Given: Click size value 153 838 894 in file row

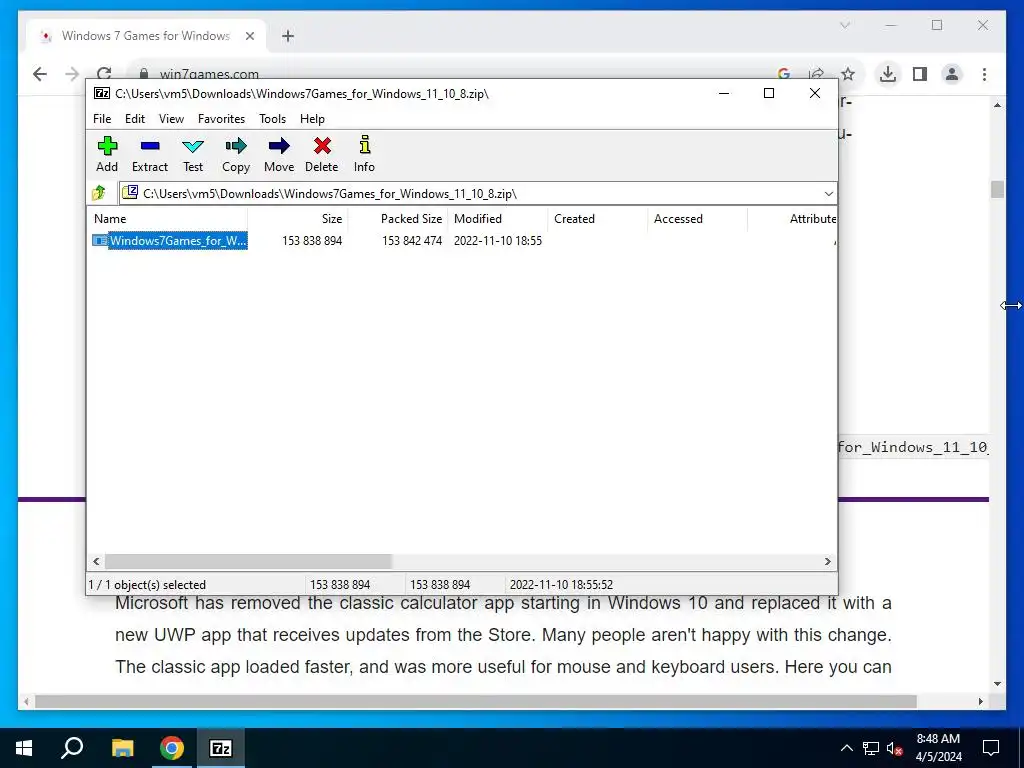Looking at the screenshot, I should [312, 241].
